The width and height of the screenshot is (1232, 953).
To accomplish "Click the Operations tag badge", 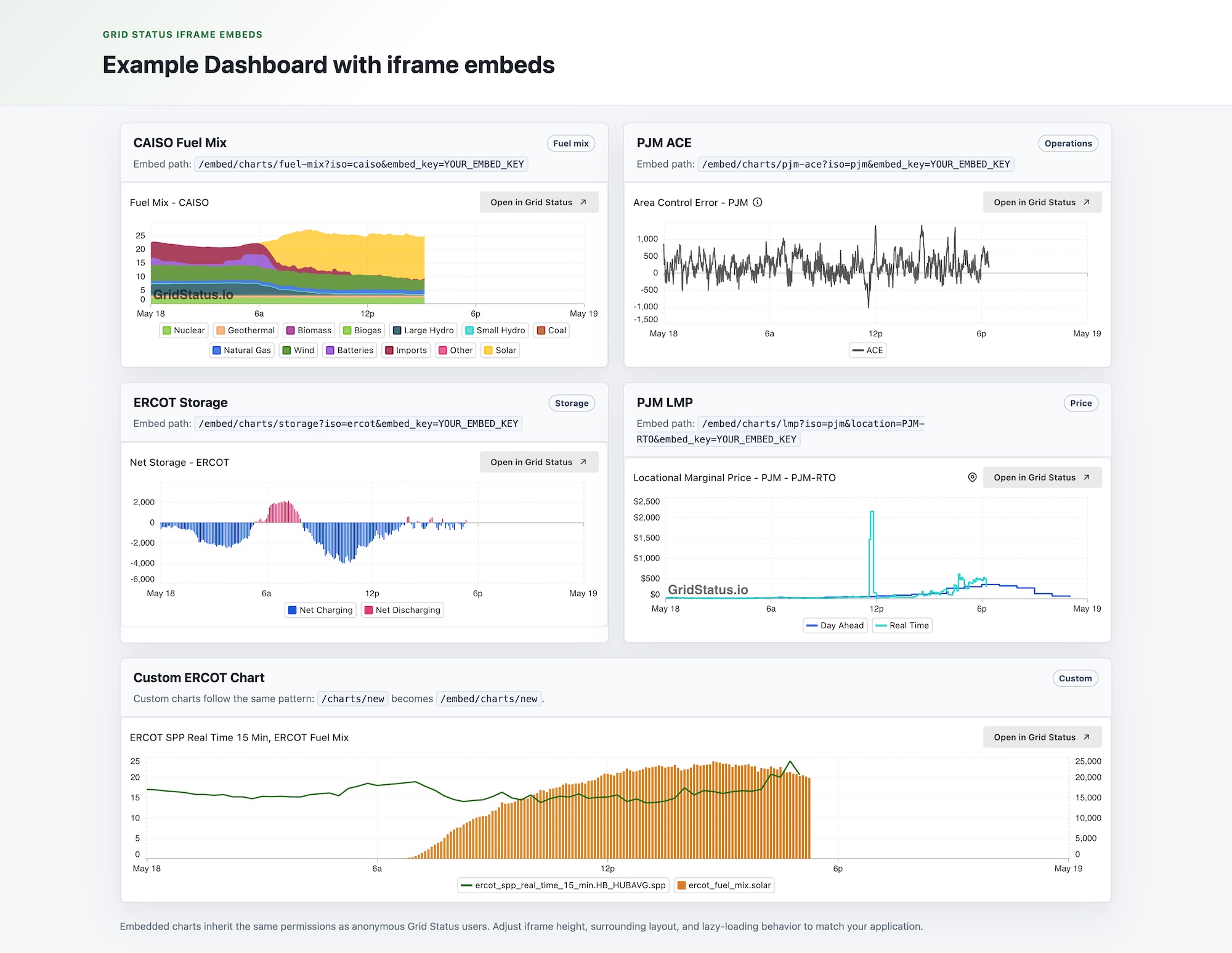I will click(1068, 144).
